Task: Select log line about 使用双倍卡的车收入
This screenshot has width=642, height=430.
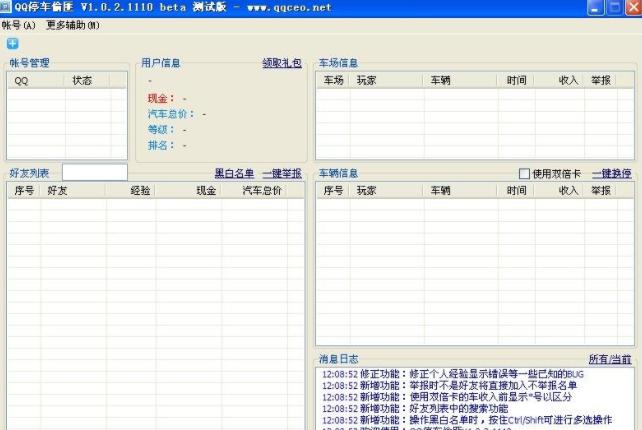Action: (447, 397)
